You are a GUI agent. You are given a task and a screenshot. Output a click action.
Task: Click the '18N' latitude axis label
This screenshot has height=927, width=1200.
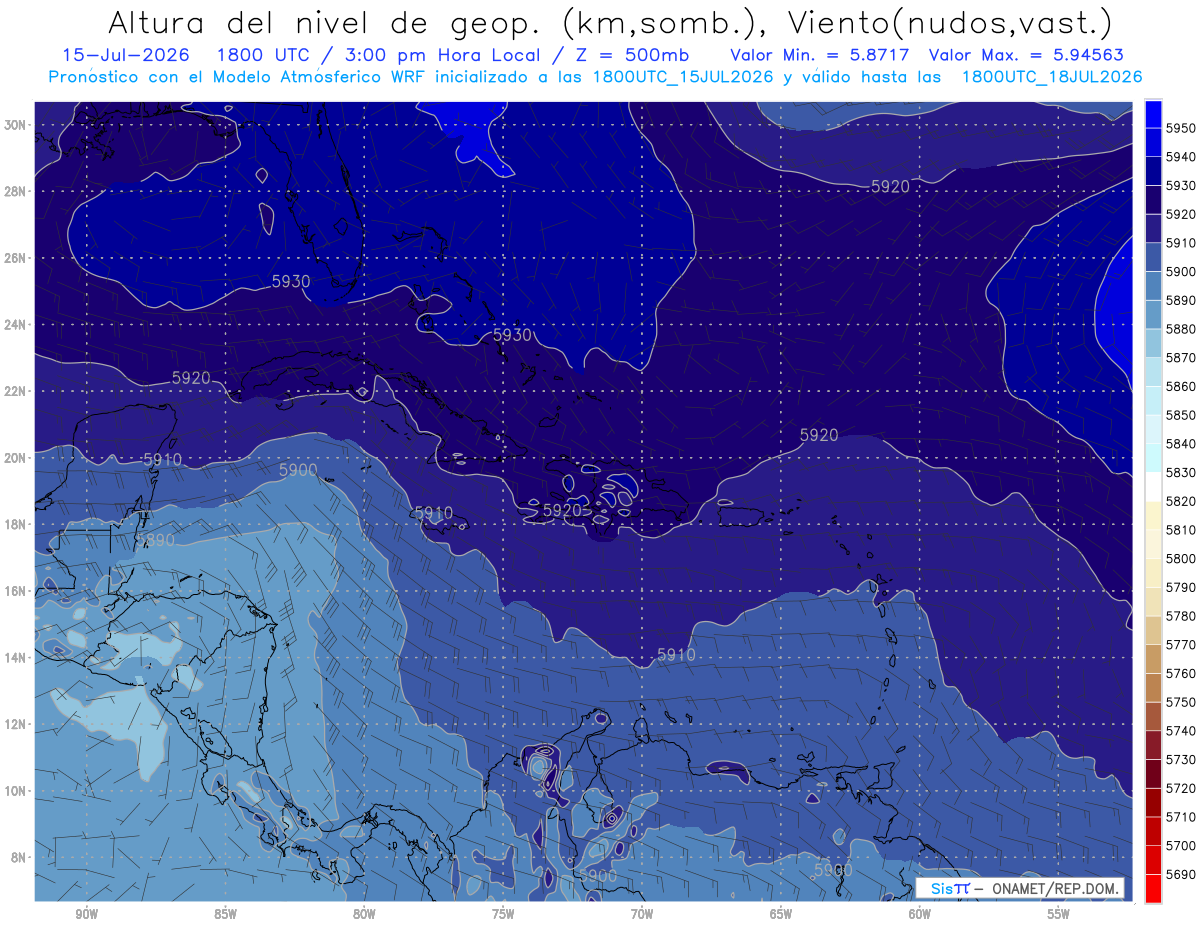click(x=15, y=524)
